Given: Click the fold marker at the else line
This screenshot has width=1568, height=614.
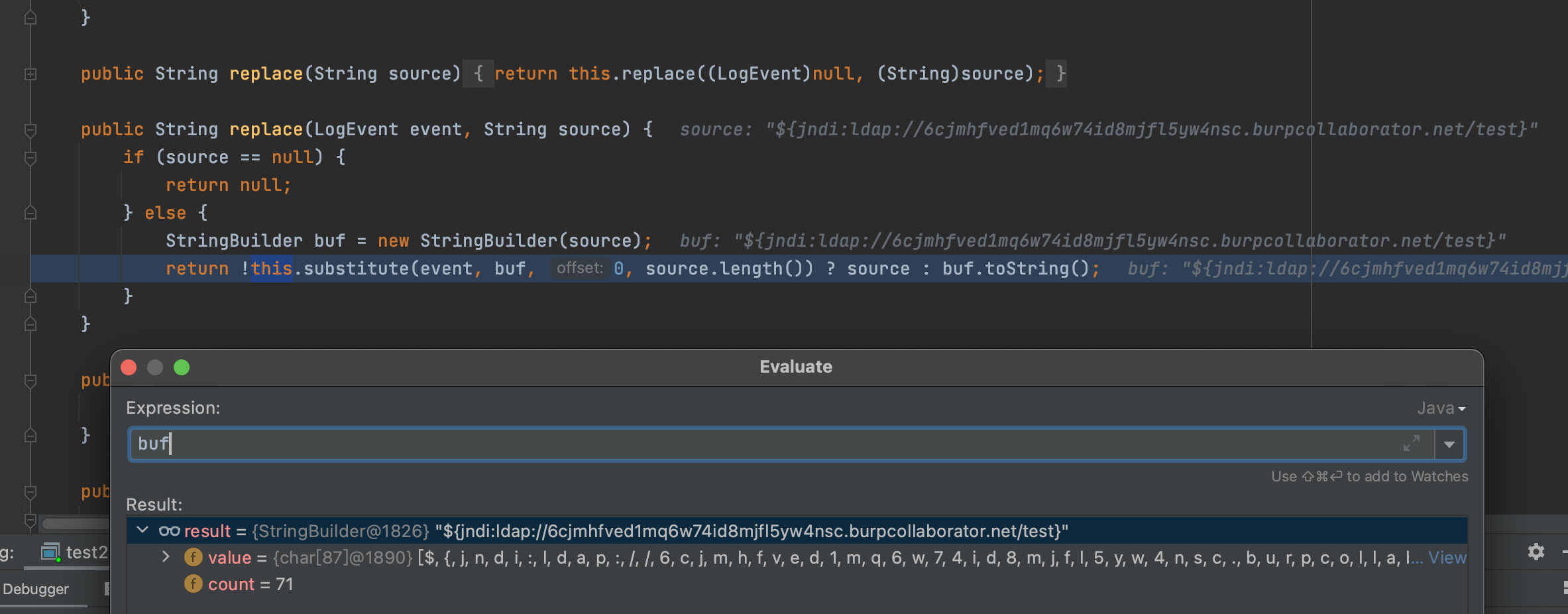Looking at the screenshot, I should tap(30, 213).
